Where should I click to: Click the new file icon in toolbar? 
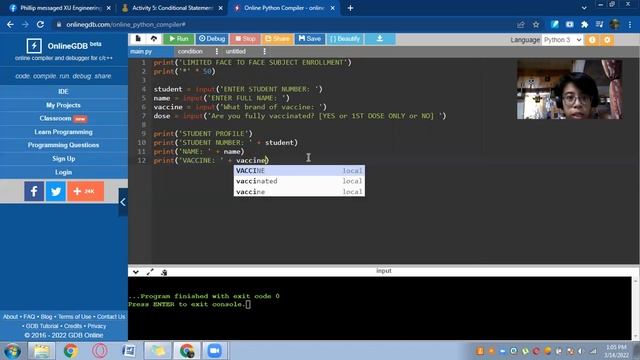click(138, 39)
